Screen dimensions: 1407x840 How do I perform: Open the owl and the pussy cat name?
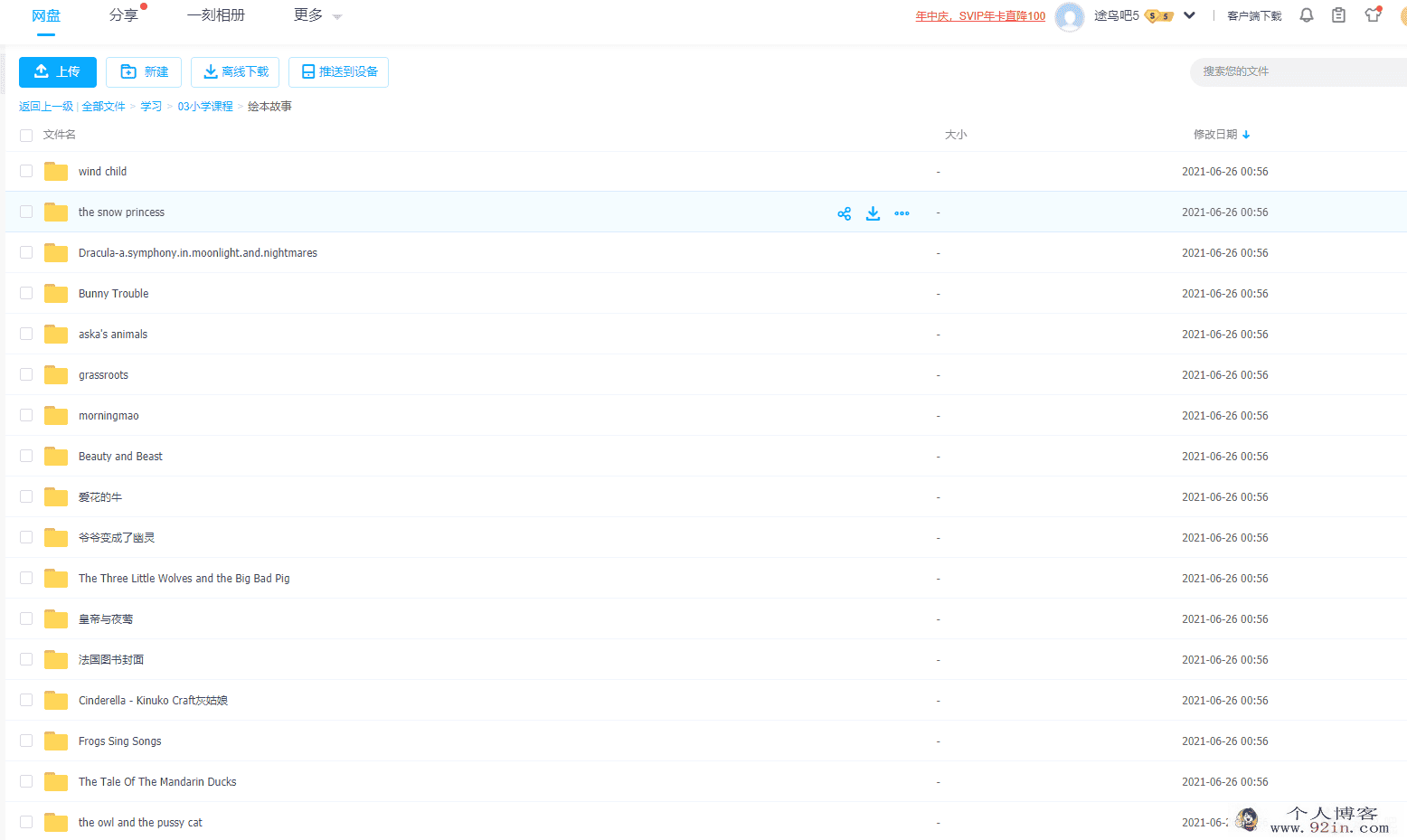[140, 822]
